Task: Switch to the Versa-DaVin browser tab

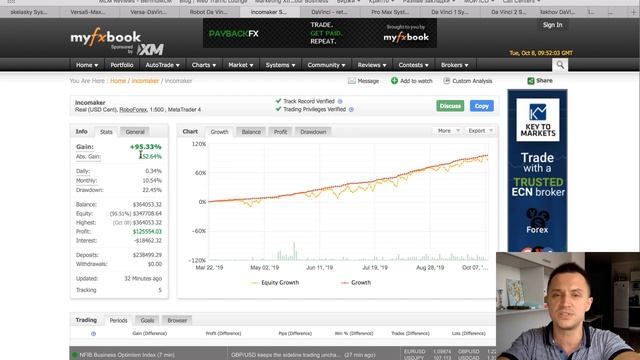Action: coord(149,12)
